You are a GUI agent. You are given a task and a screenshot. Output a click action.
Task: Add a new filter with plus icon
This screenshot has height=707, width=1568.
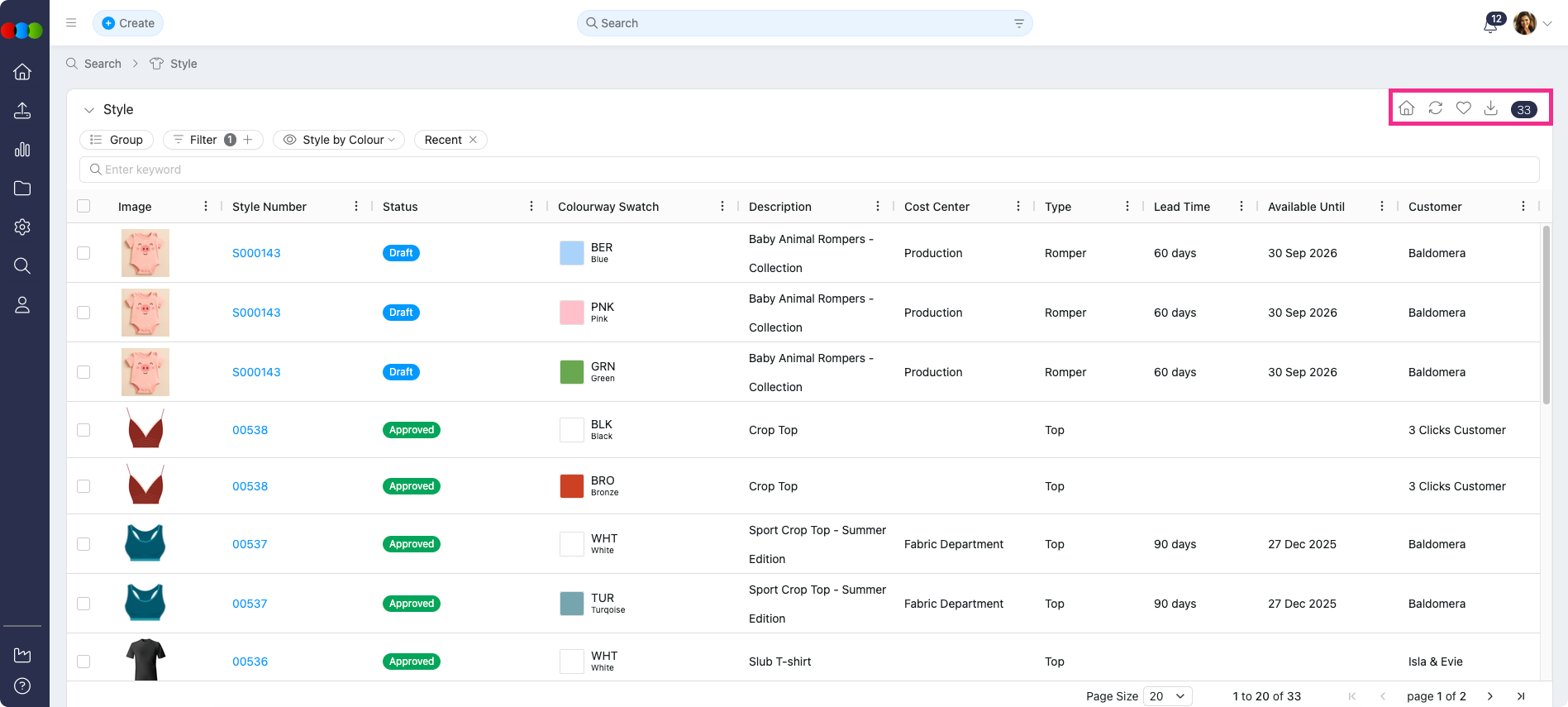click(x=248, y=140)
